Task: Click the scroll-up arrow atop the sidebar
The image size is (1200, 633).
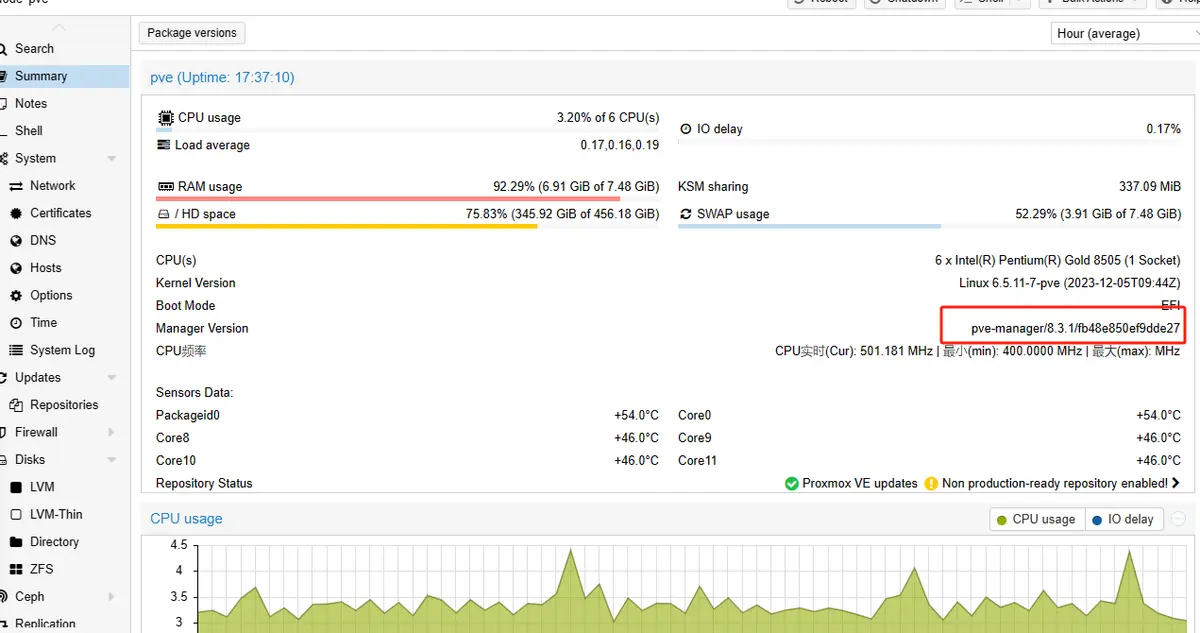Action: click(59, 27)
